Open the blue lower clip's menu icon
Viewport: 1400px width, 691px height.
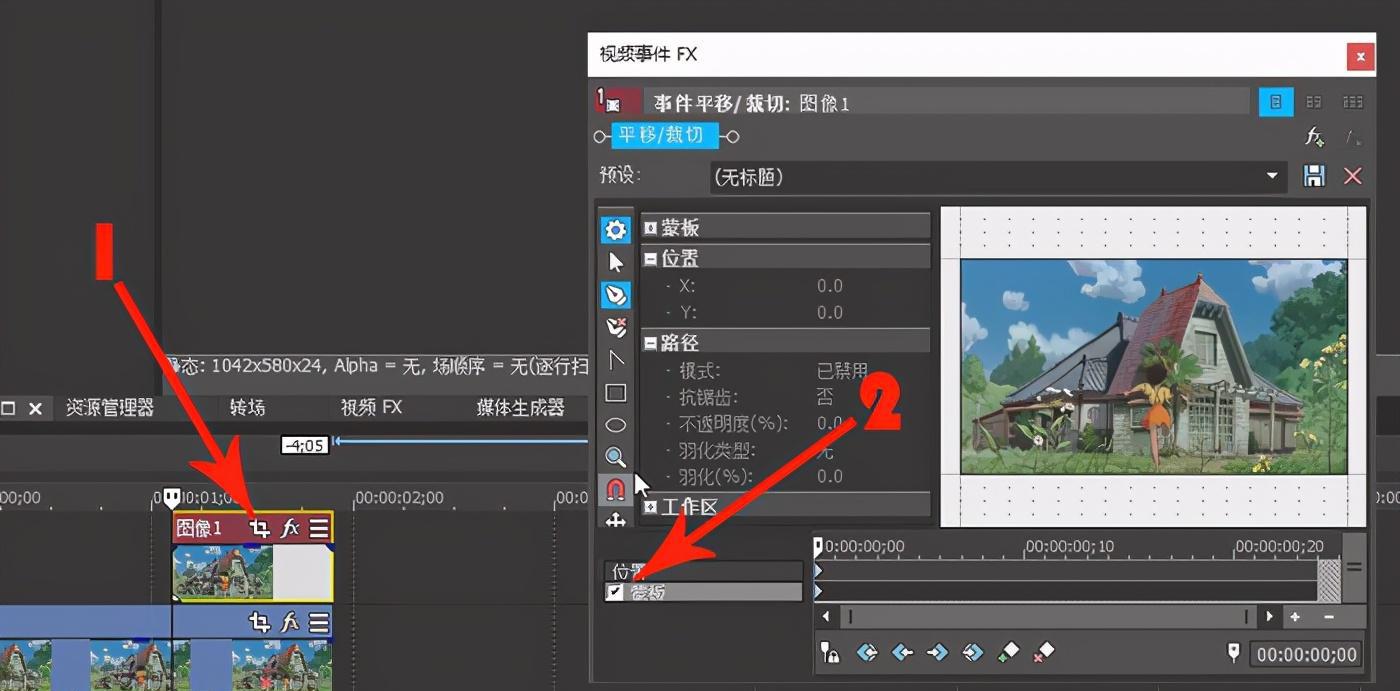pos(318,622)
